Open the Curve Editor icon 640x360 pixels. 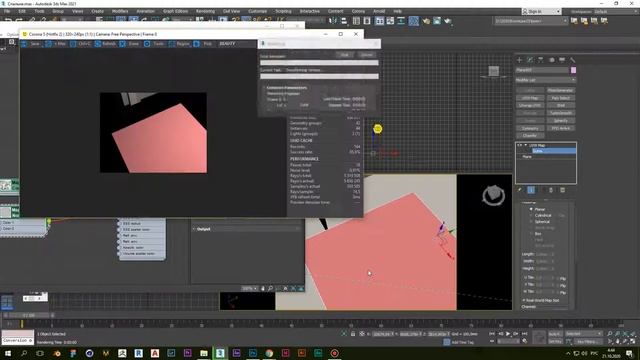tap(390, 21)
